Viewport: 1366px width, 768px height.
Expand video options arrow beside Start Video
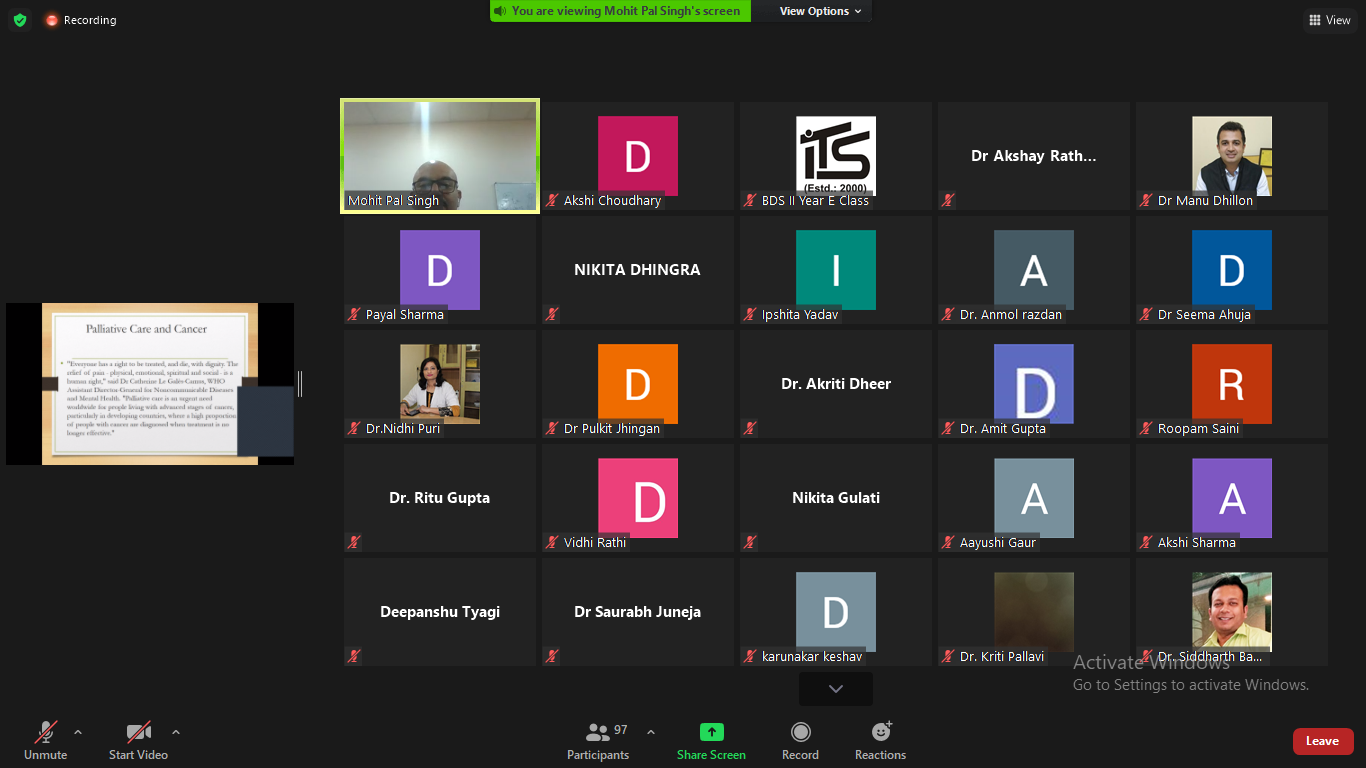click(x=176, y=732)
